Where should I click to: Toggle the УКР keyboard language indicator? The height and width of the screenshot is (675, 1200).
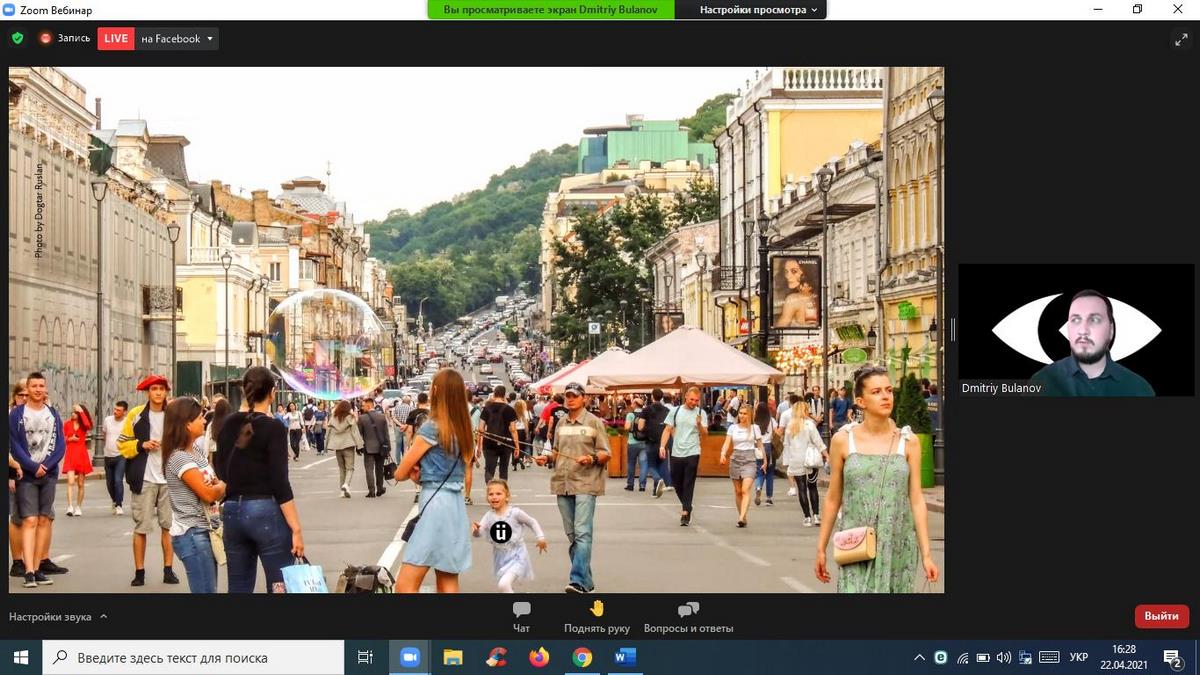point(1079,657)
